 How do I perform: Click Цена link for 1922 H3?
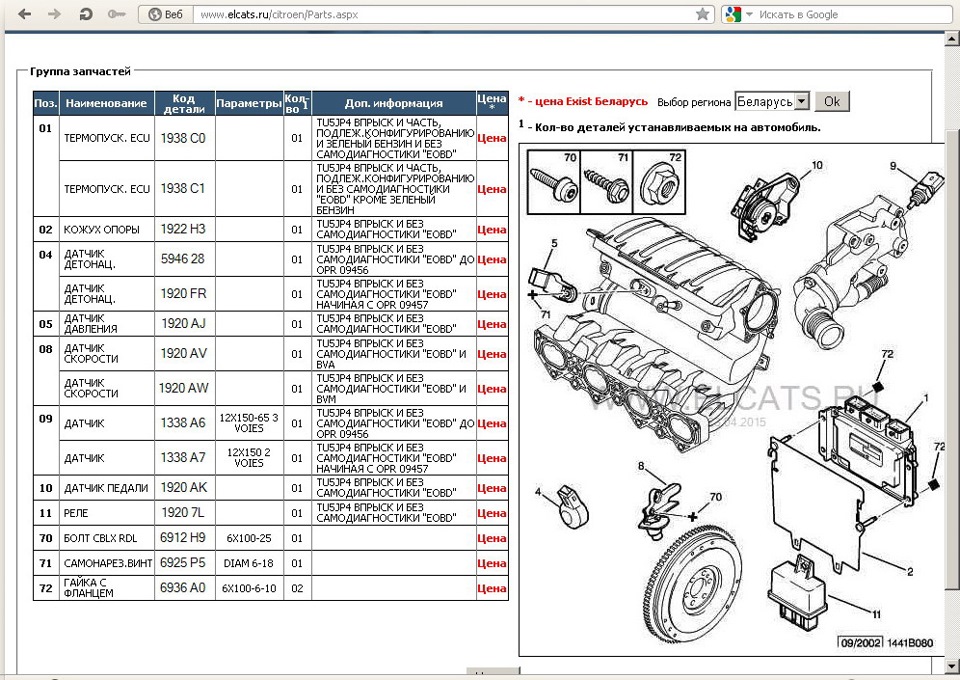pos(492,230)
